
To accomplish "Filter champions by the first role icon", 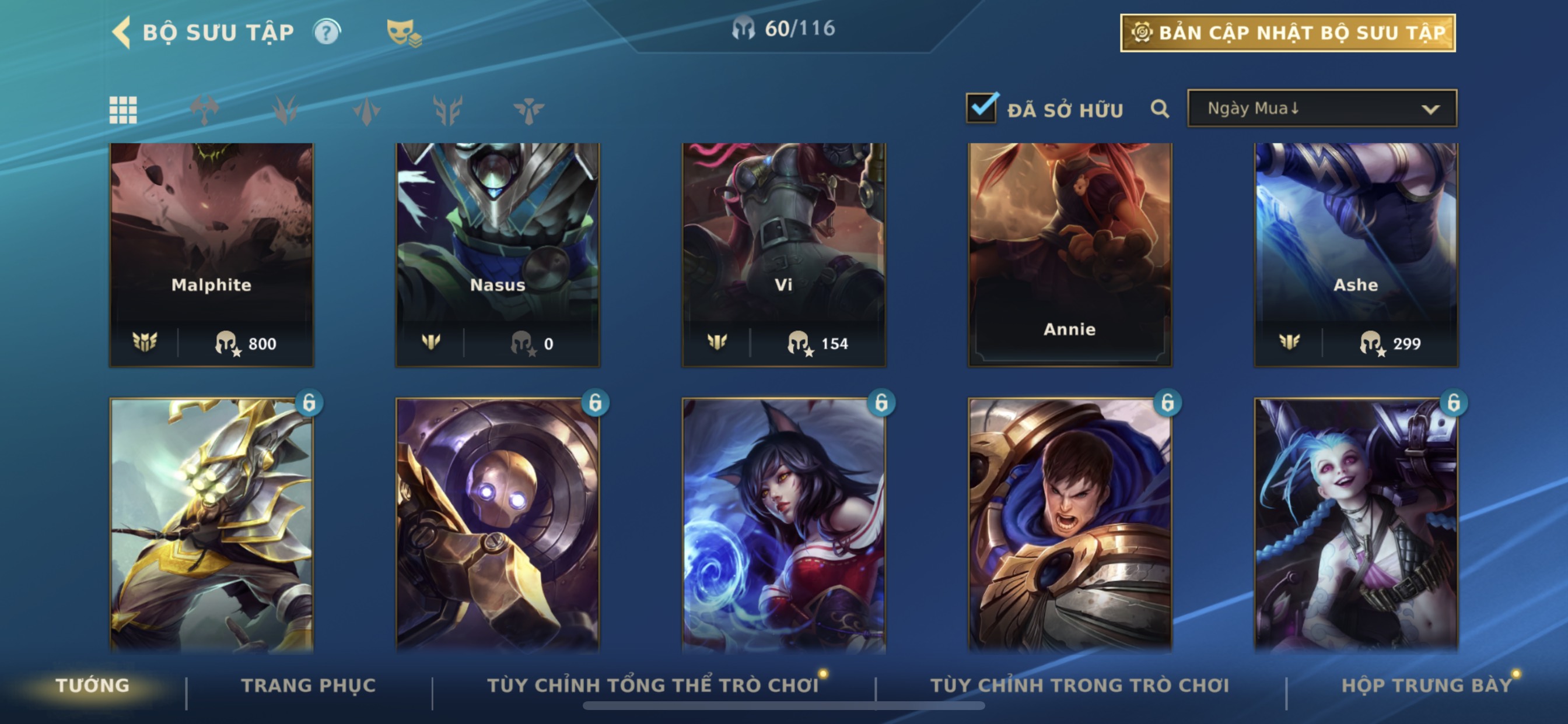I will pyautogui.click(x=204, y=110).
